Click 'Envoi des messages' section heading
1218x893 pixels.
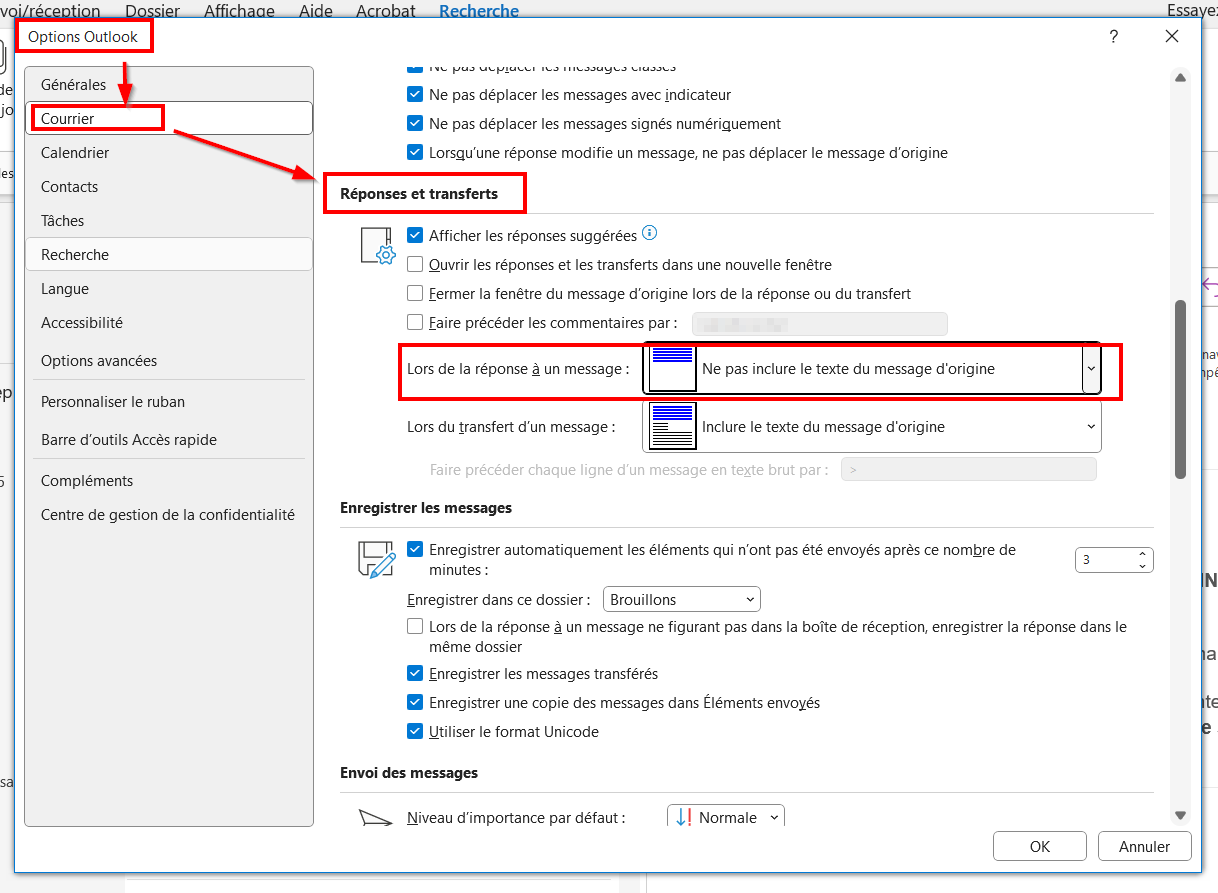(x=409, y=773)
